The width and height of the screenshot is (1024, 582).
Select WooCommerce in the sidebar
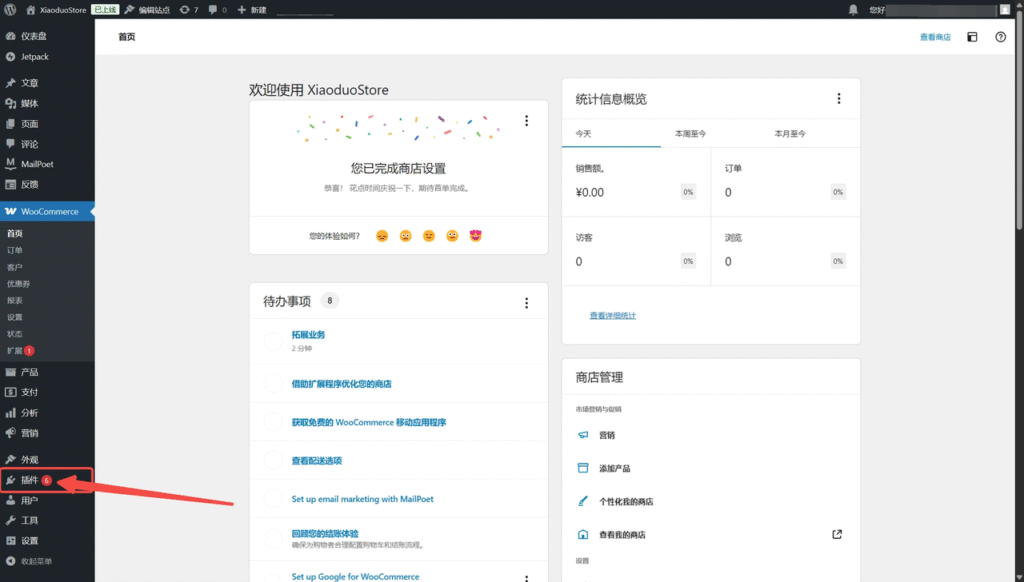tap(47, 212)
